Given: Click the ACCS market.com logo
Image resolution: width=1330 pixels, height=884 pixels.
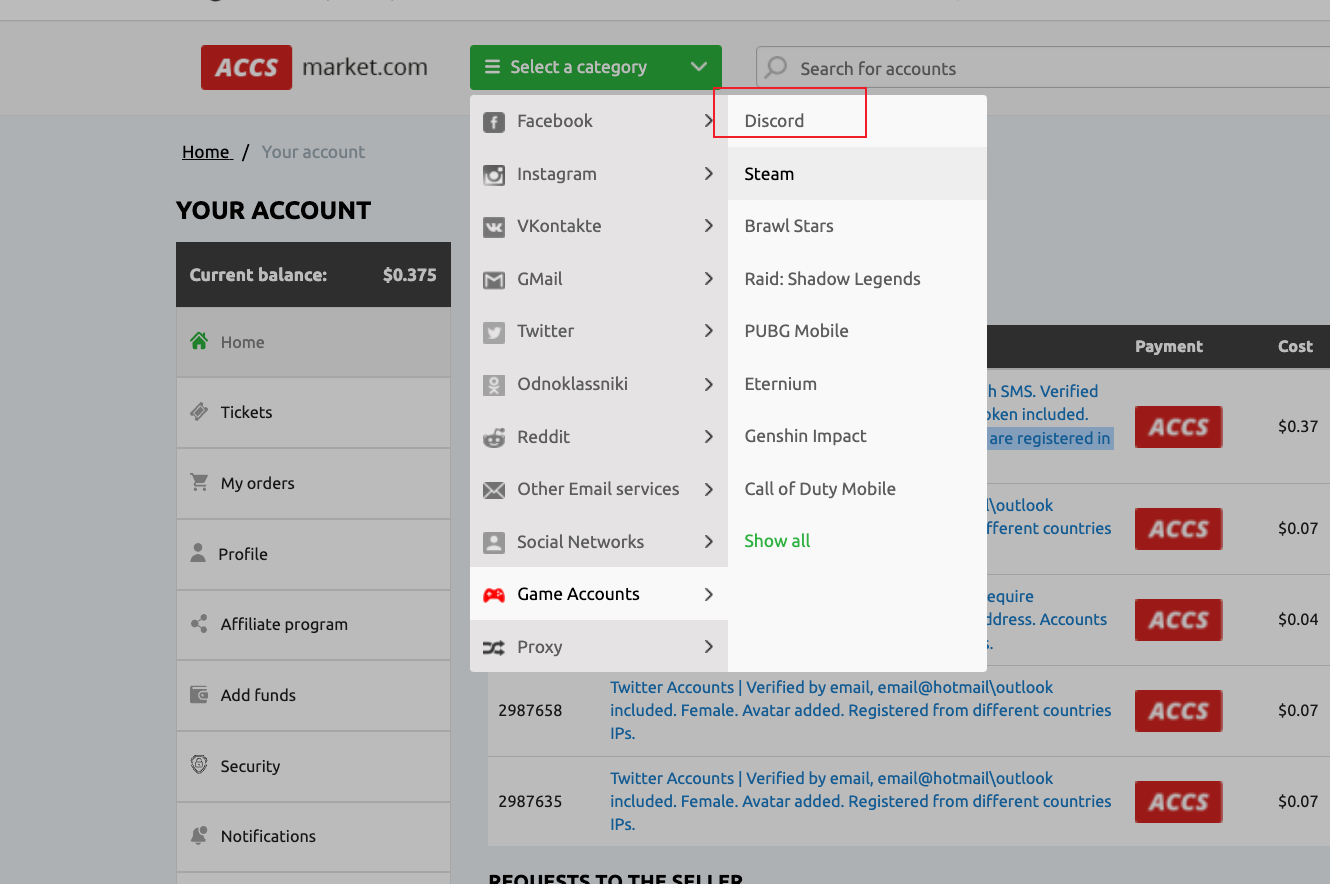Looking at the screenshot, I should click(x=314, y=68).
